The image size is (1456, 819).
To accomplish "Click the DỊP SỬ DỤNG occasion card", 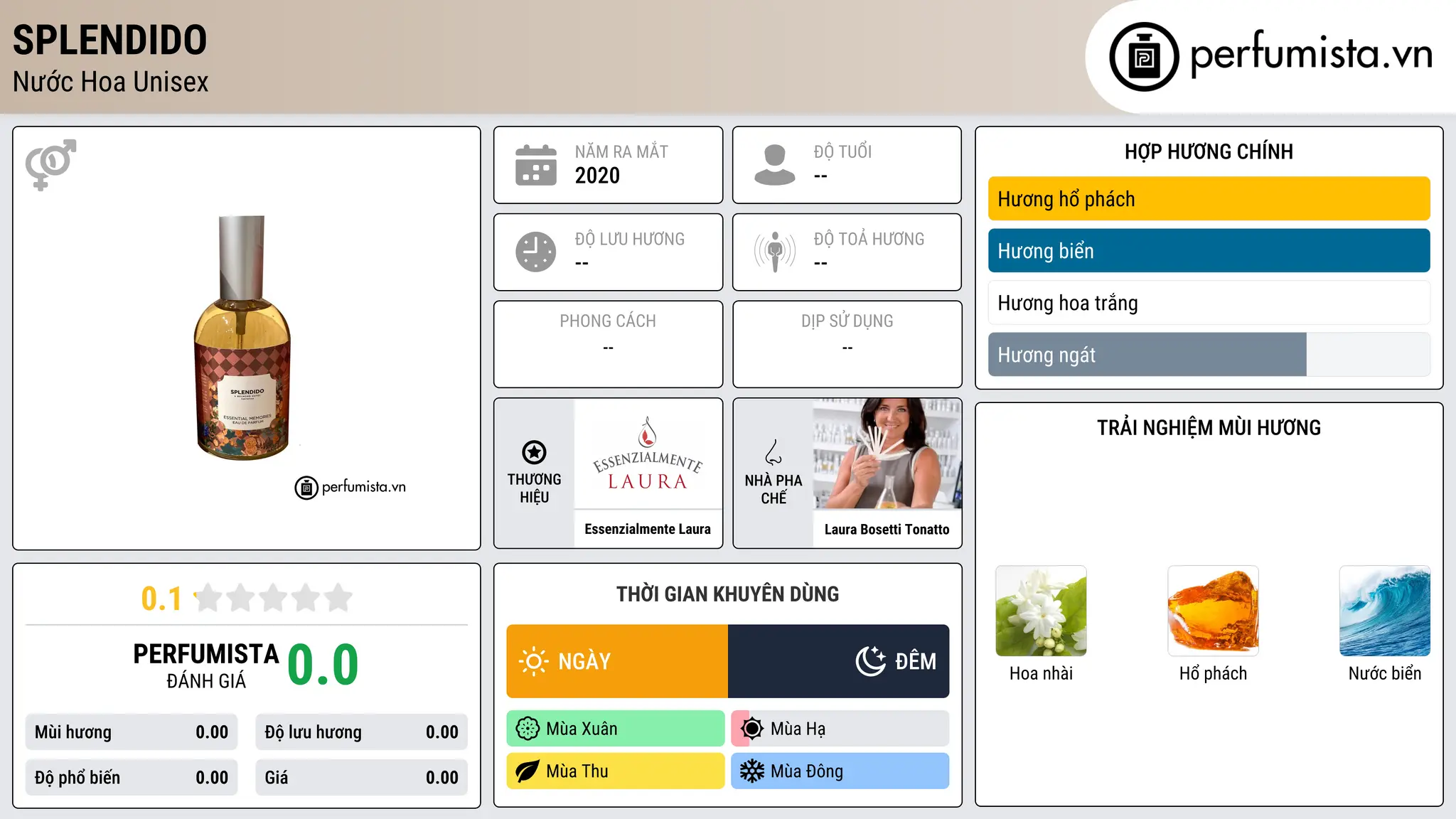I will 847,344.
